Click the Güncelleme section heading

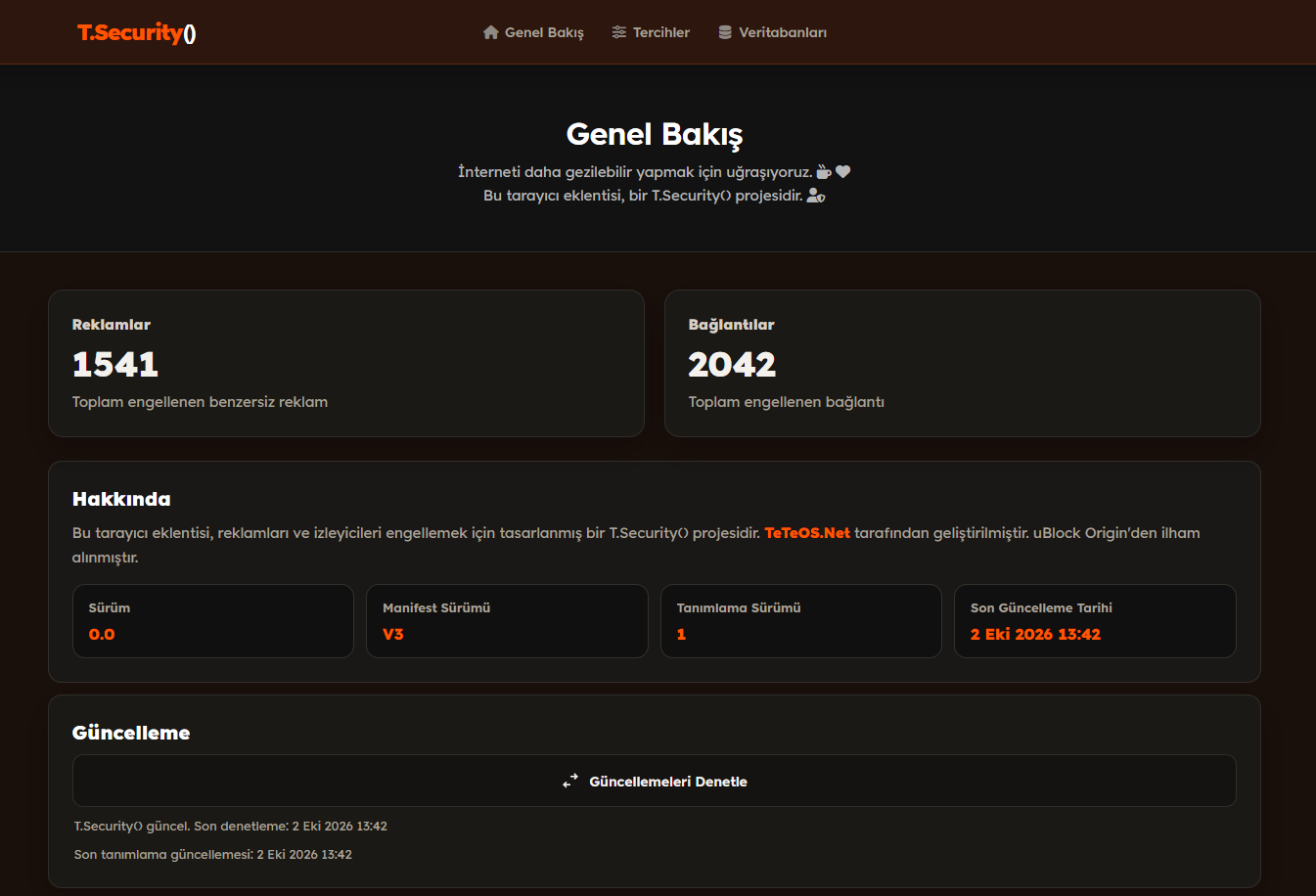click(131, 733)
